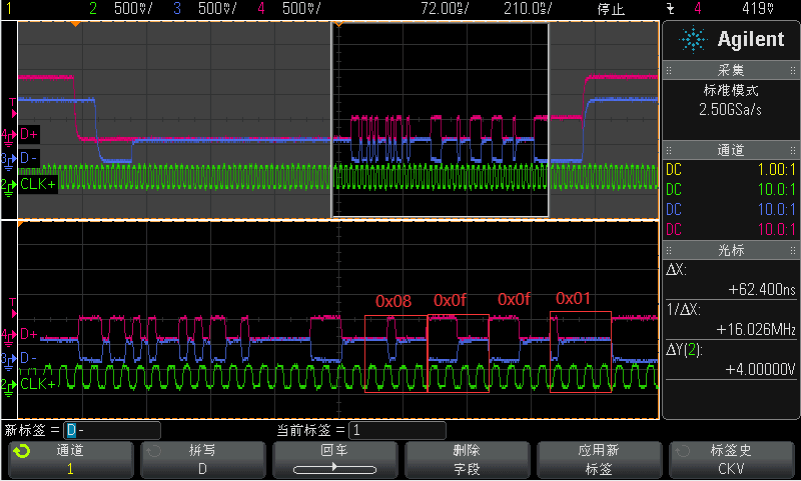Open the 标签史 CKV label library softkey

tap(733, 459)
